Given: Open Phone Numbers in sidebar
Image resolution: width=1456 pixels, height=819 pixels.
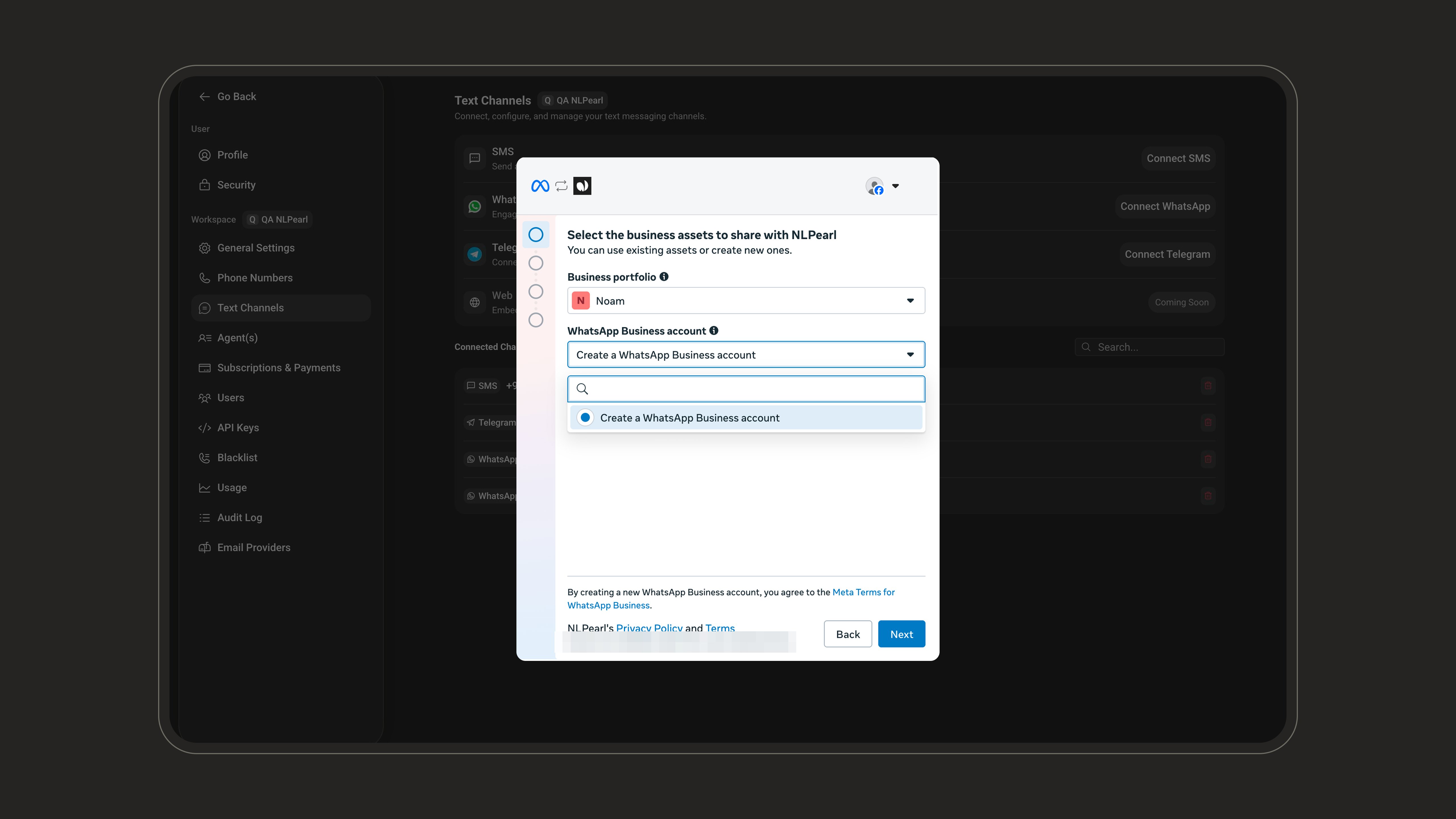Looking at the screenshot, I should coord(281,278).
